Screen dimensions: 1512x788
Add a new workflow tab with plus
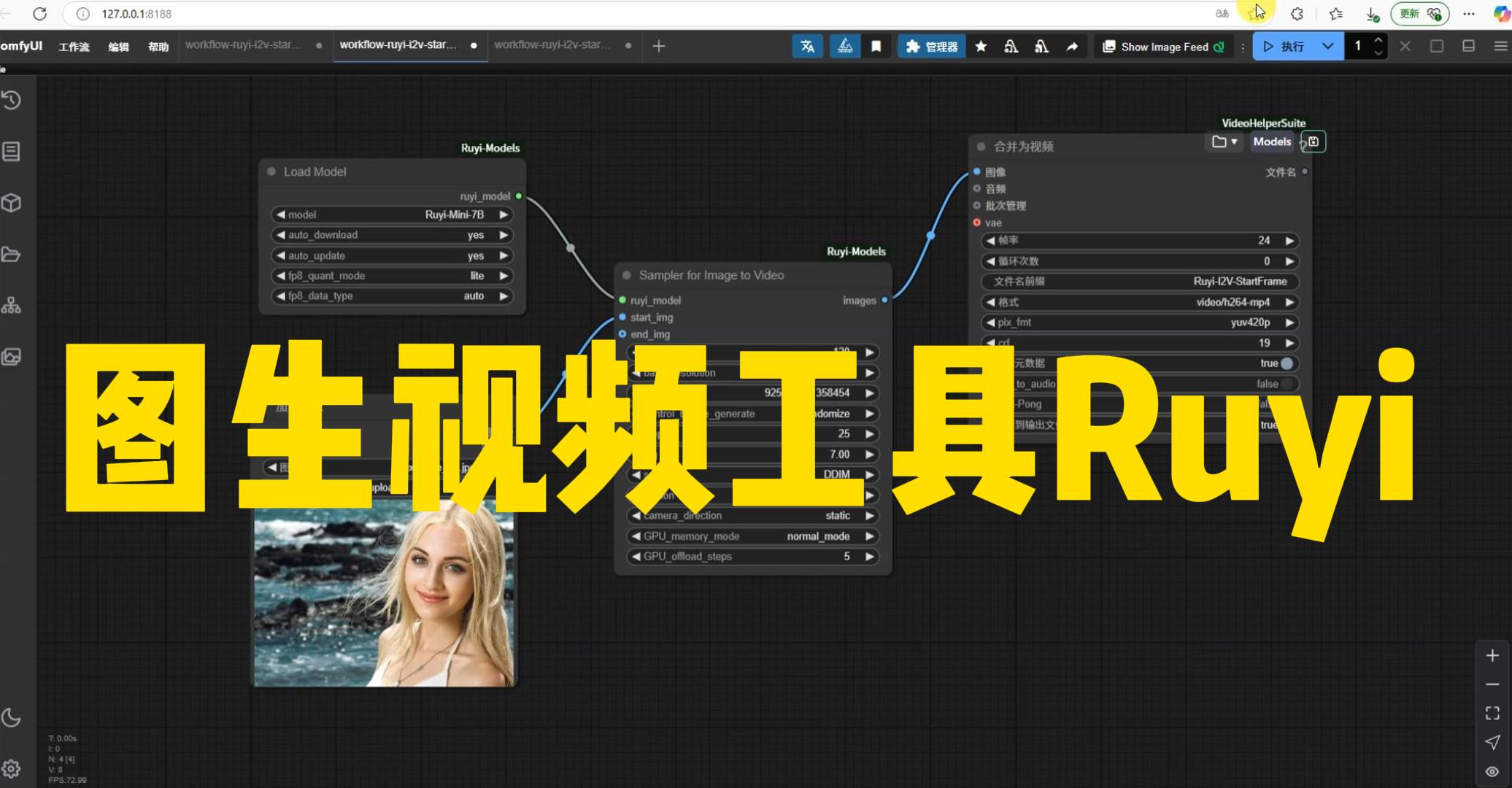tap(658, 46)
